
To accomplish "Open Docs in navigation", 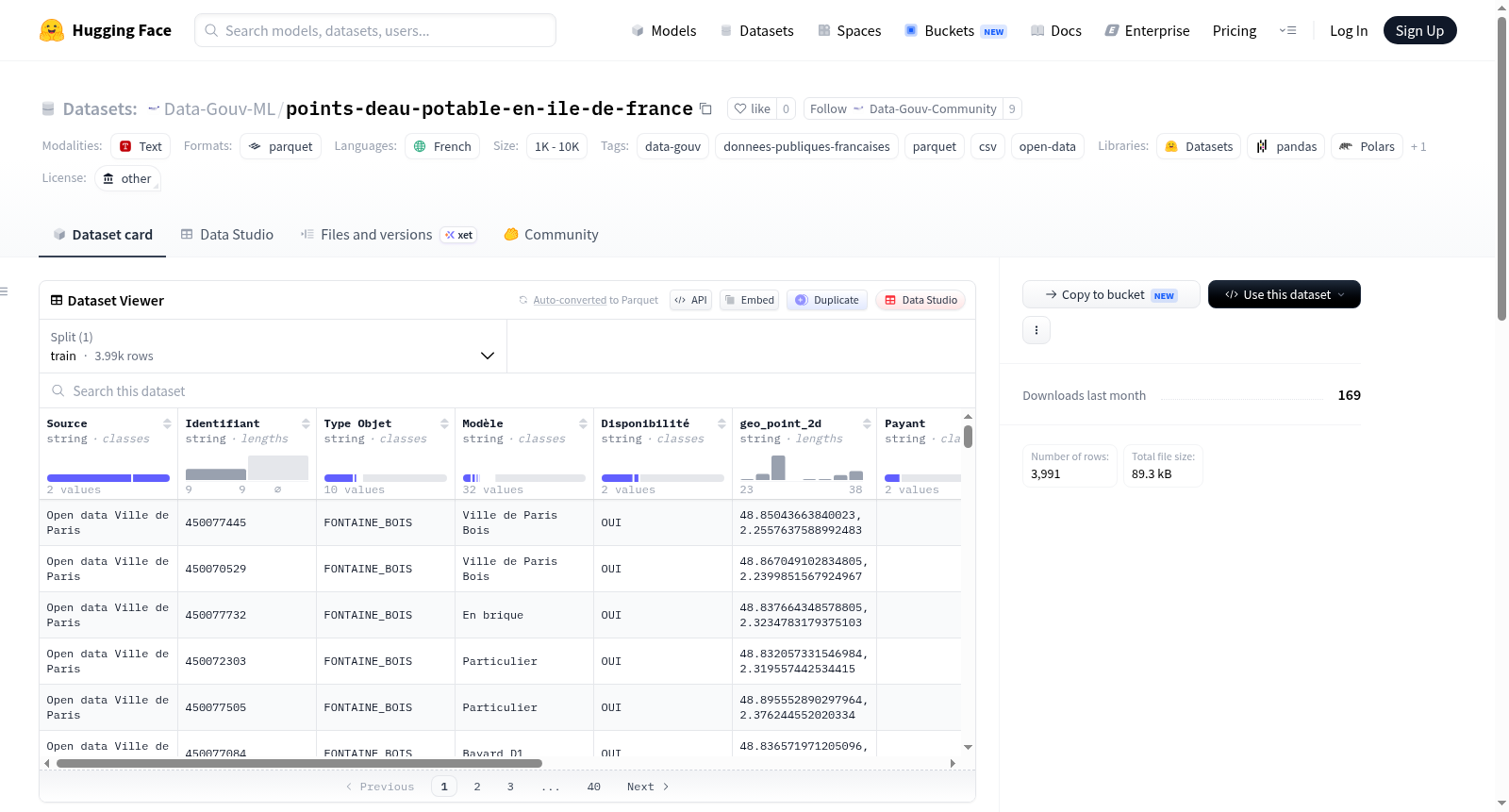I will pyautogui.click(x=1056, y=30).
